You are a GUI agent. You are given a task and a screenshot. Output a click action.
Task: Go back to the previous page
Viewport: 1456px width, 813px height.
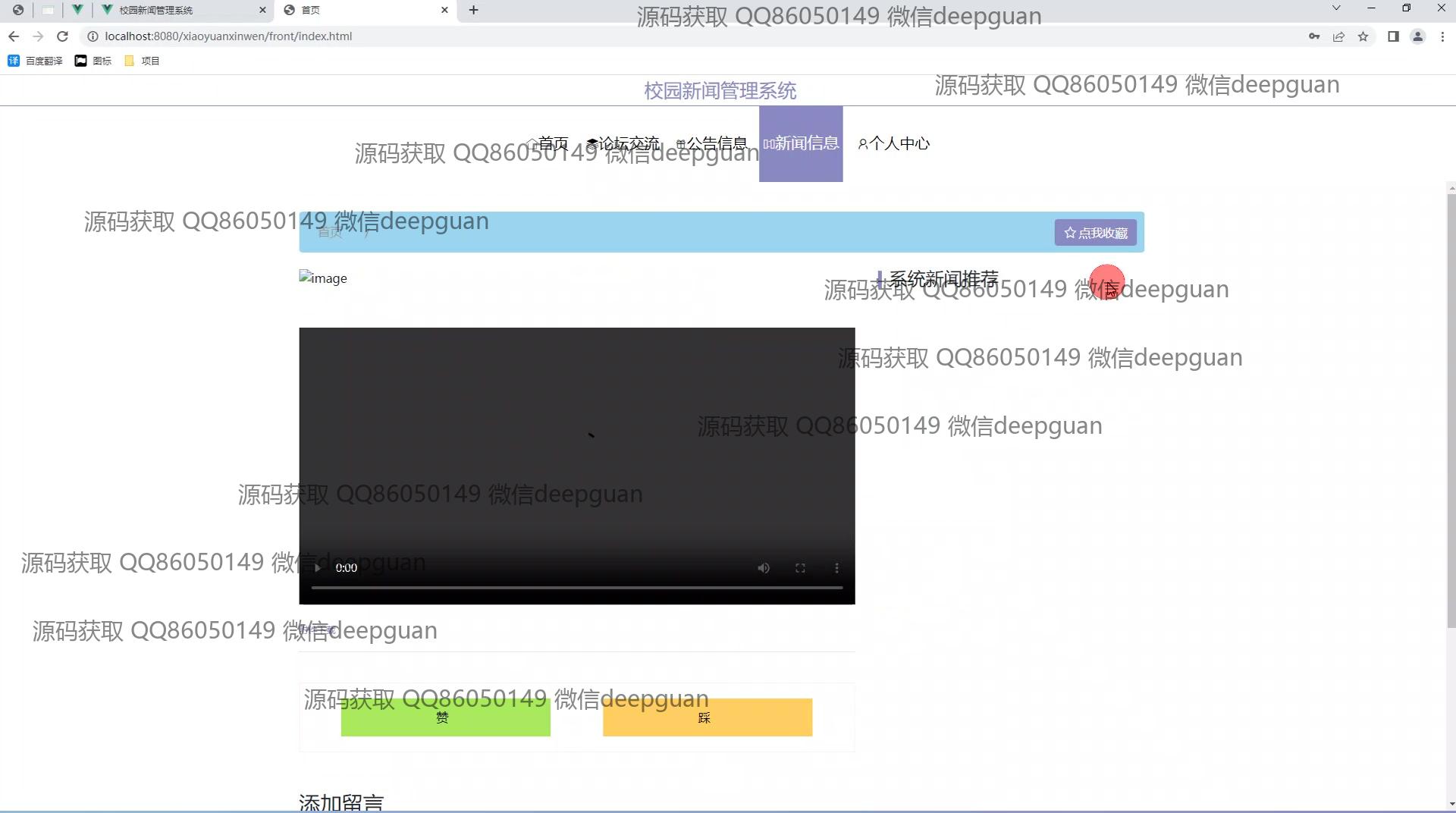coord(14,36)
